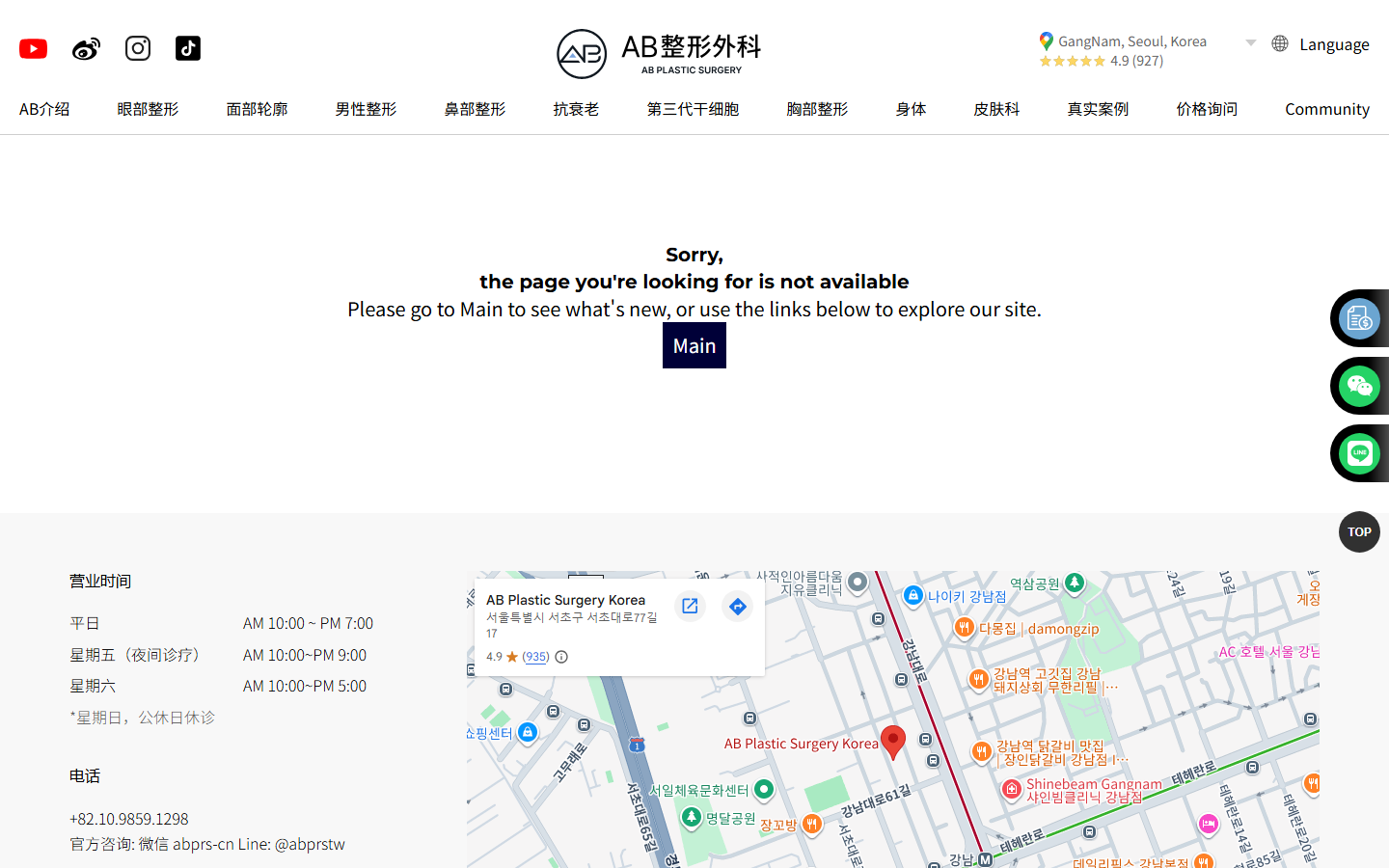The image size is (1389, 868).
Task: Click the Shinebeam Gangnam clinic marker
Action: pyautogui.click(x=1011, y=789)
